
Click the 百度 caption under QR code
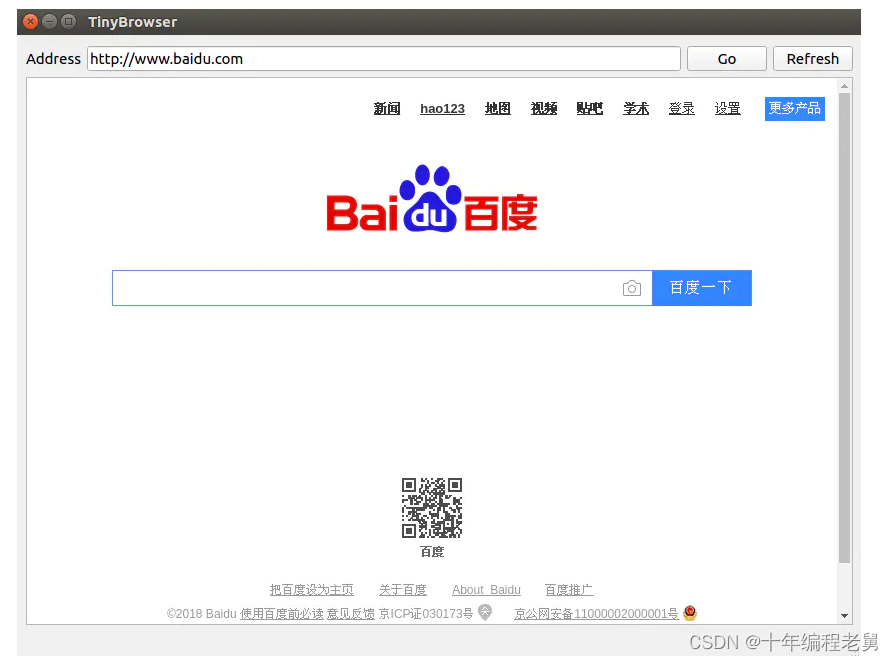click(x=432, y=552)
